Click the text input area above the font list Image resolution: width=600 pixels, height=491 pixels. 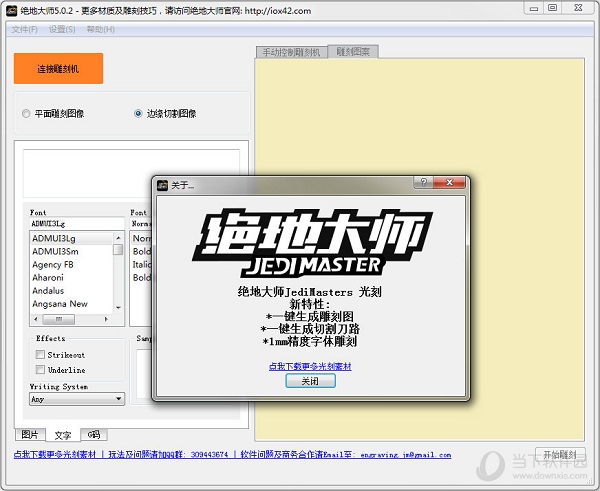(131, 173)
